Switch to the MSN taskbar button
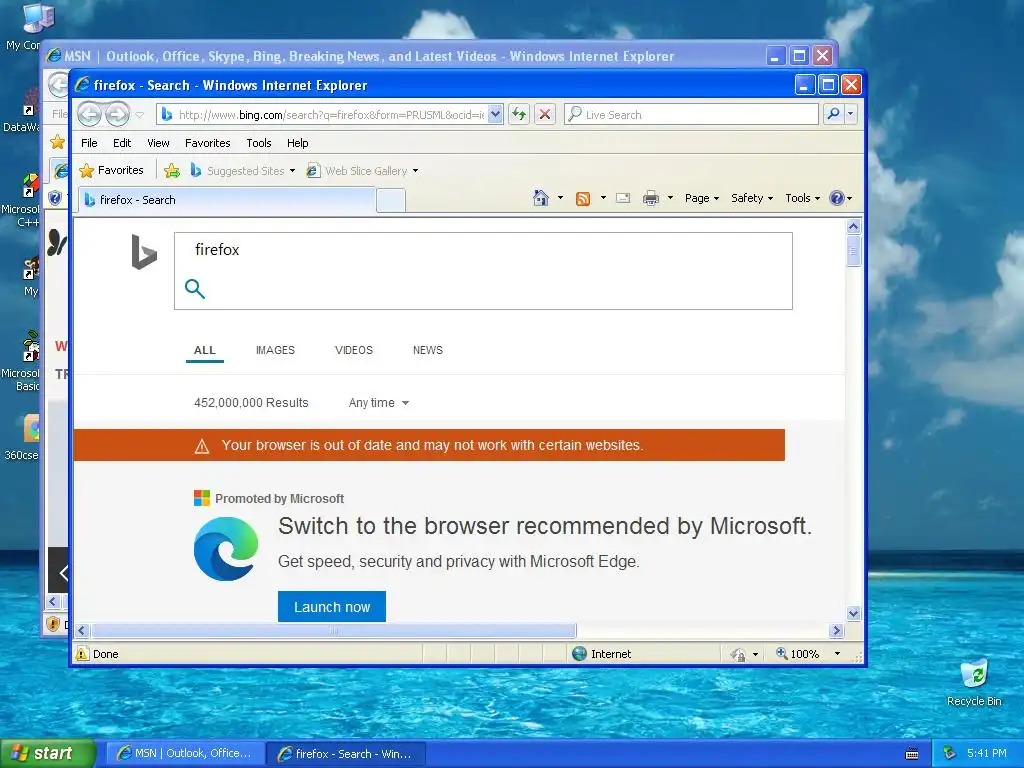This screenshot has height=768, width=1024. (185, 754)
